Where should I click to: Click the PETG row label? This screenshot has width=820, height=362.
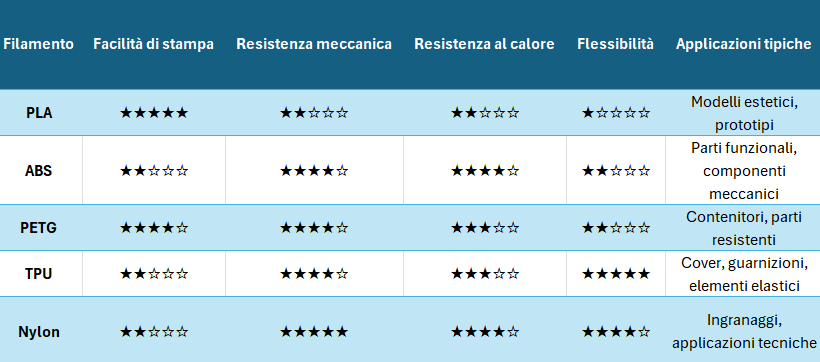tap(39, 228)
